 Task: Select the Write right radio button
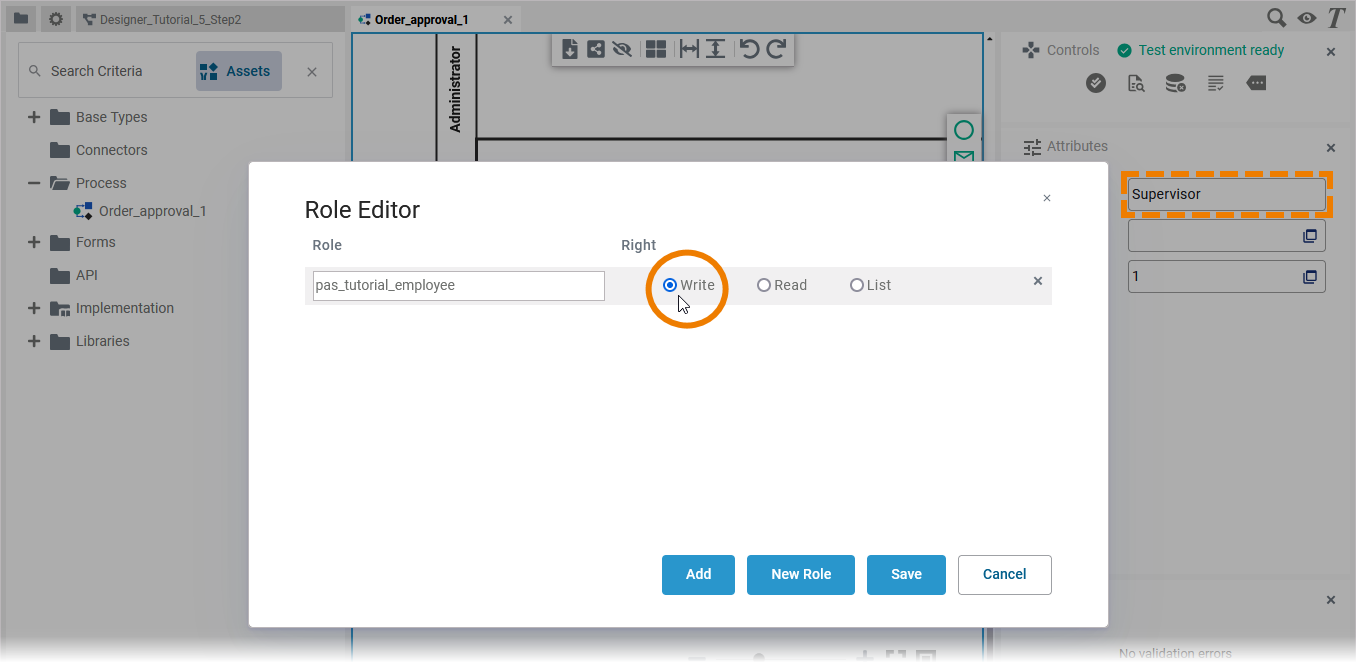click(670, 285)
